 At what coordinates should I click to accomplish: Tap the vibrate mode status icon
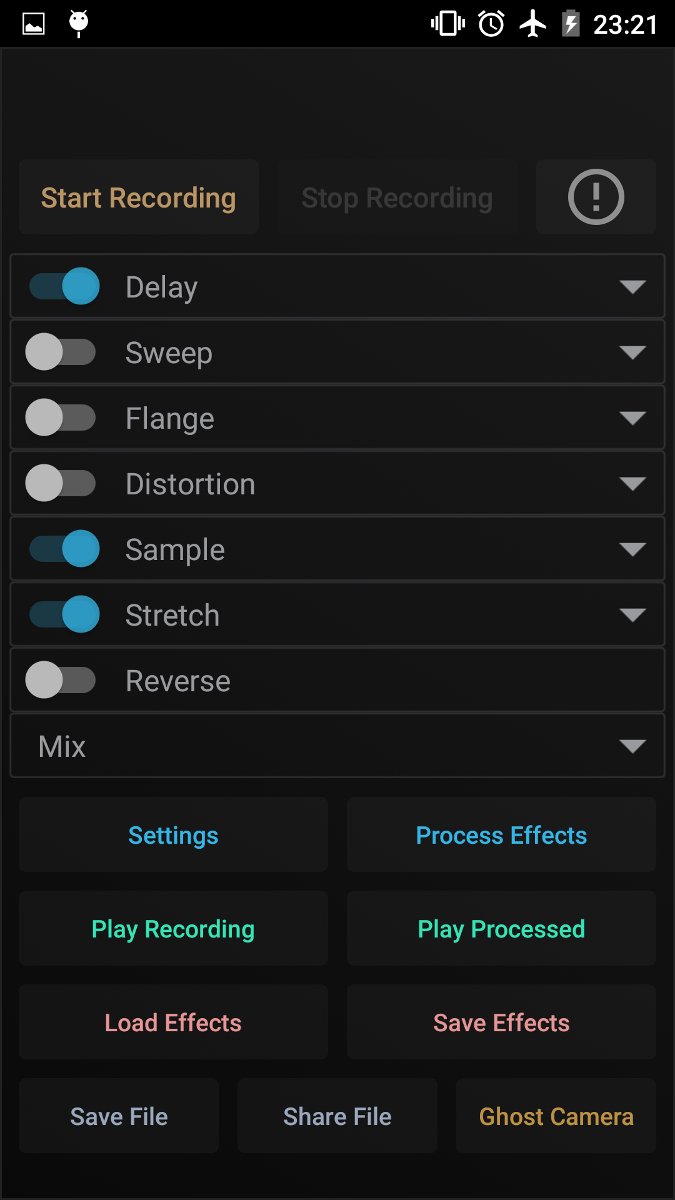pyautogui.click(x=446, y=24)
